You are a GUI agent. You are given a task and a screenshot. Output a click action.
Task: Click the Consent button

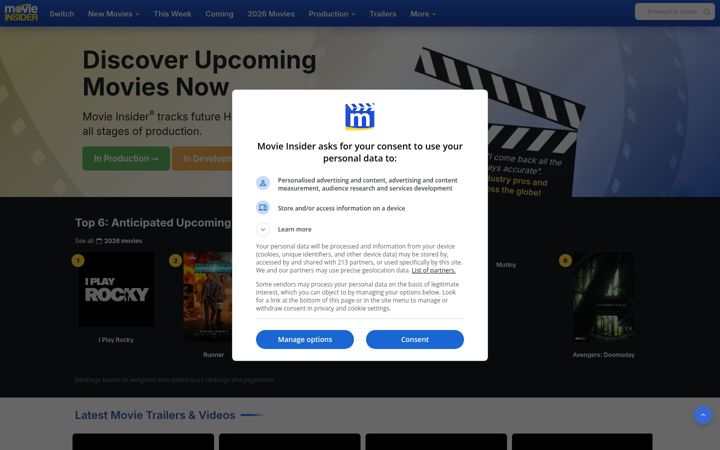pos(415,339)
